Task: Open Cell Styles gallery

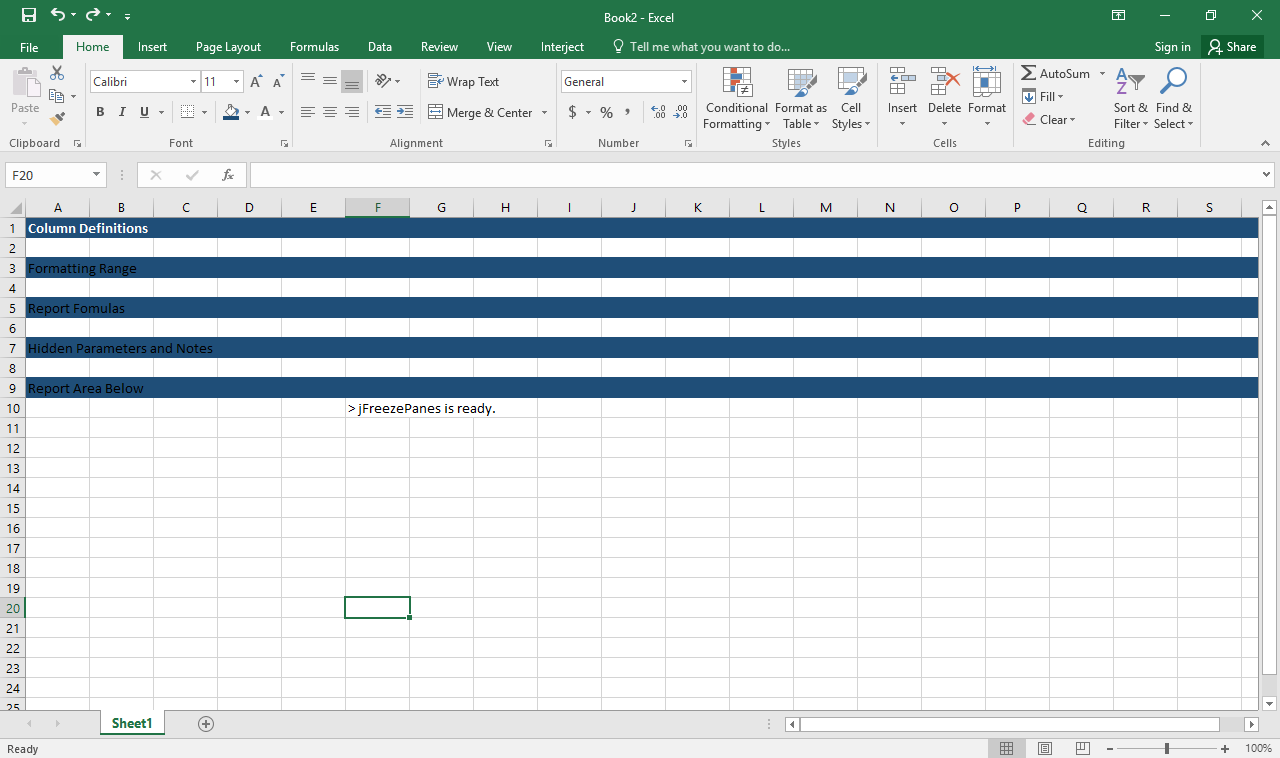Action: pyautogui.click(x=851, y=99)
